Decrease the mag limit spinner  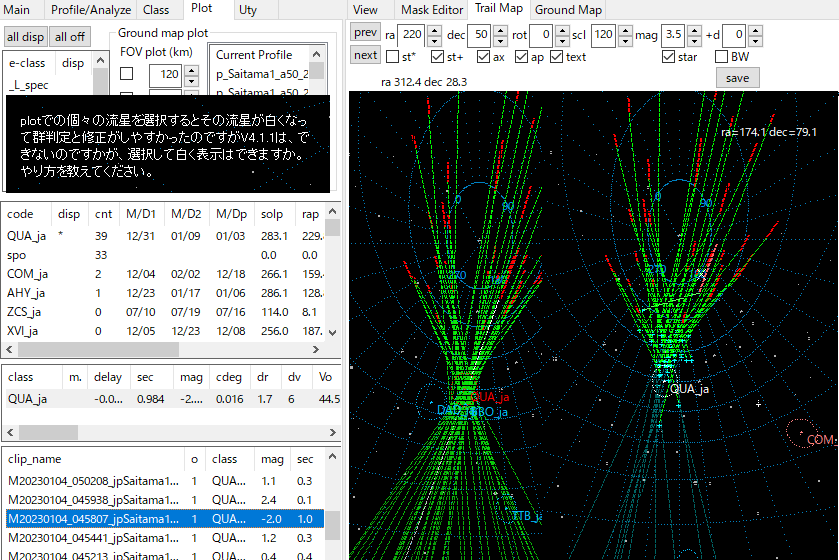tap(694, 41)
